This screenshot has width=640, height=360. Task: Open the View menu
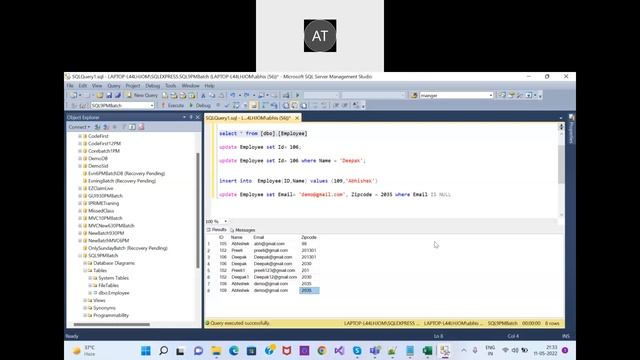tap(97, 86)
